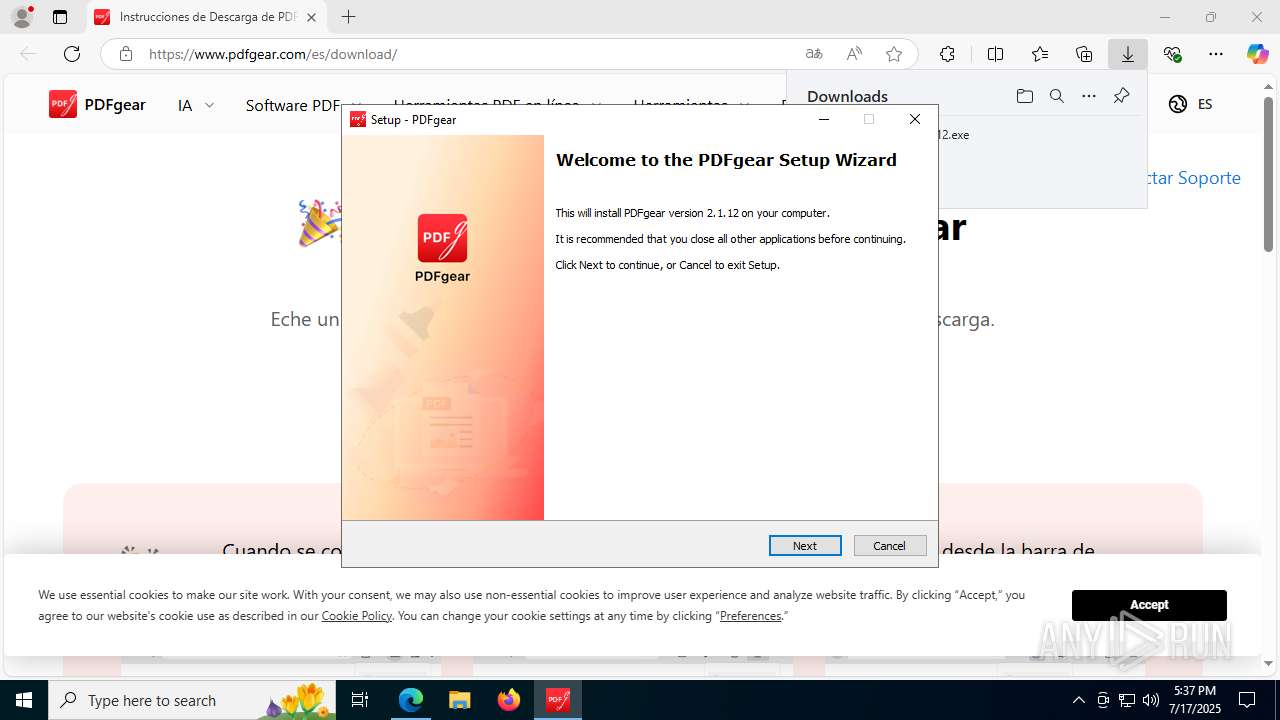1280x720 pixels.
Task: Open the notification center
Action: pyautogui.click(x=1247, y=700)
